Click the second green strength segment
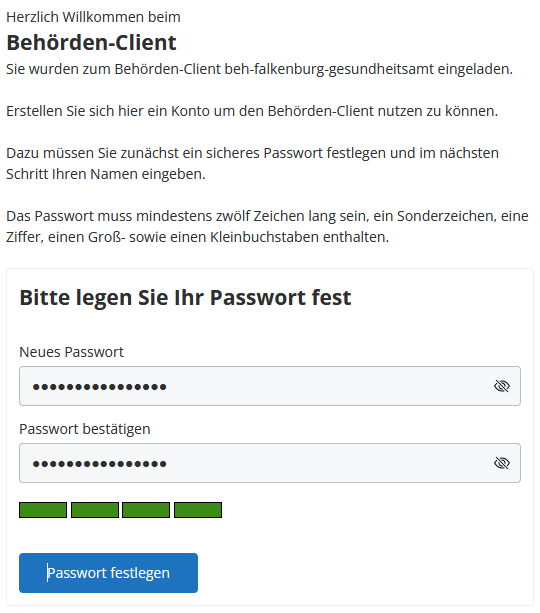540x613 pixels. (x=95, y=510)
